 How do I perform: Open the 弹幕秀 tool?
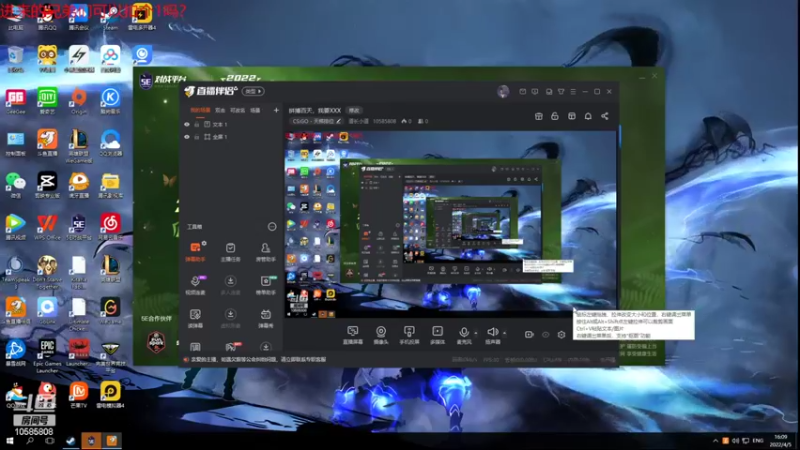[x=265, y=318]
